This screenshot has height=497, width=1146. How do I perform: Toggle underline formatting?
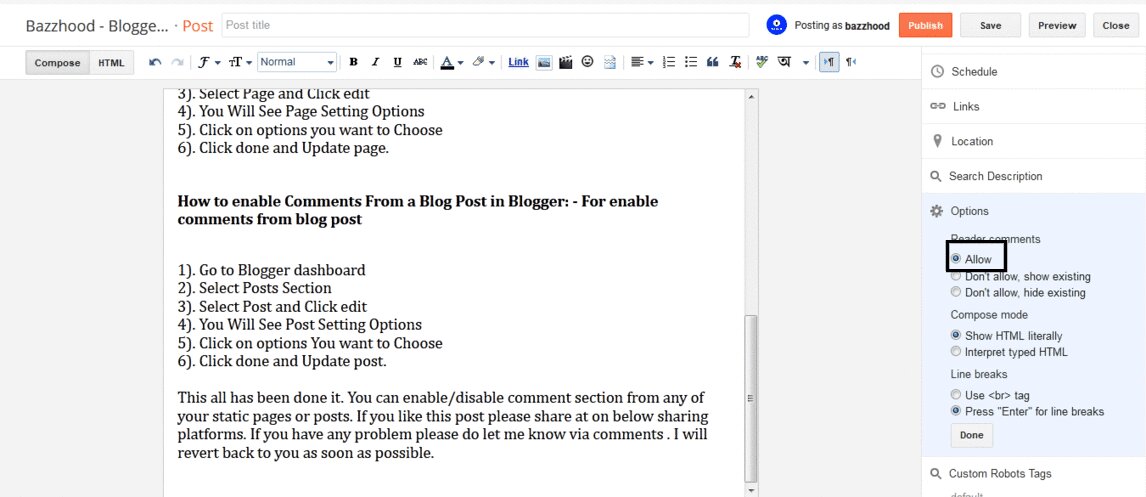[x=397, y=62]
